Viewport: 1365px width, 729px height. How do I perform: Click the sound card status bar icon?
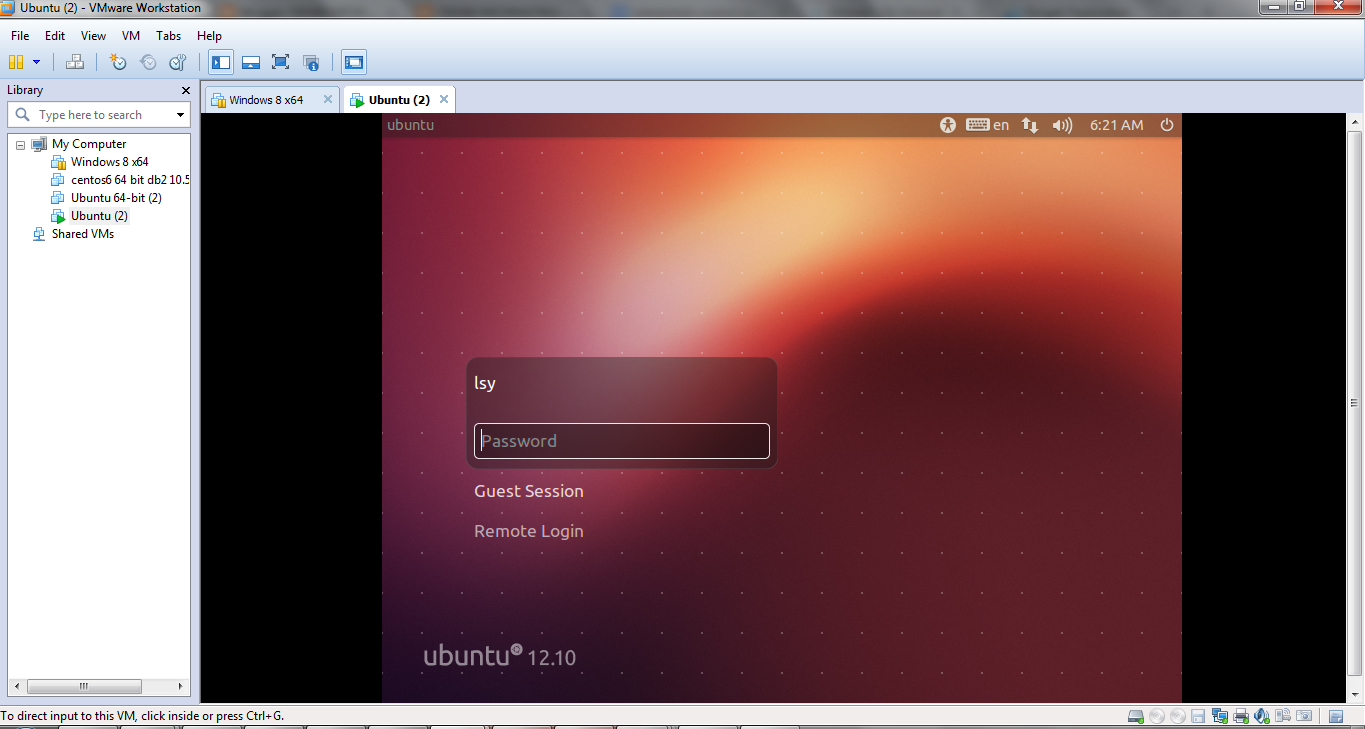pyautogui.click(x=1262, y=716)
